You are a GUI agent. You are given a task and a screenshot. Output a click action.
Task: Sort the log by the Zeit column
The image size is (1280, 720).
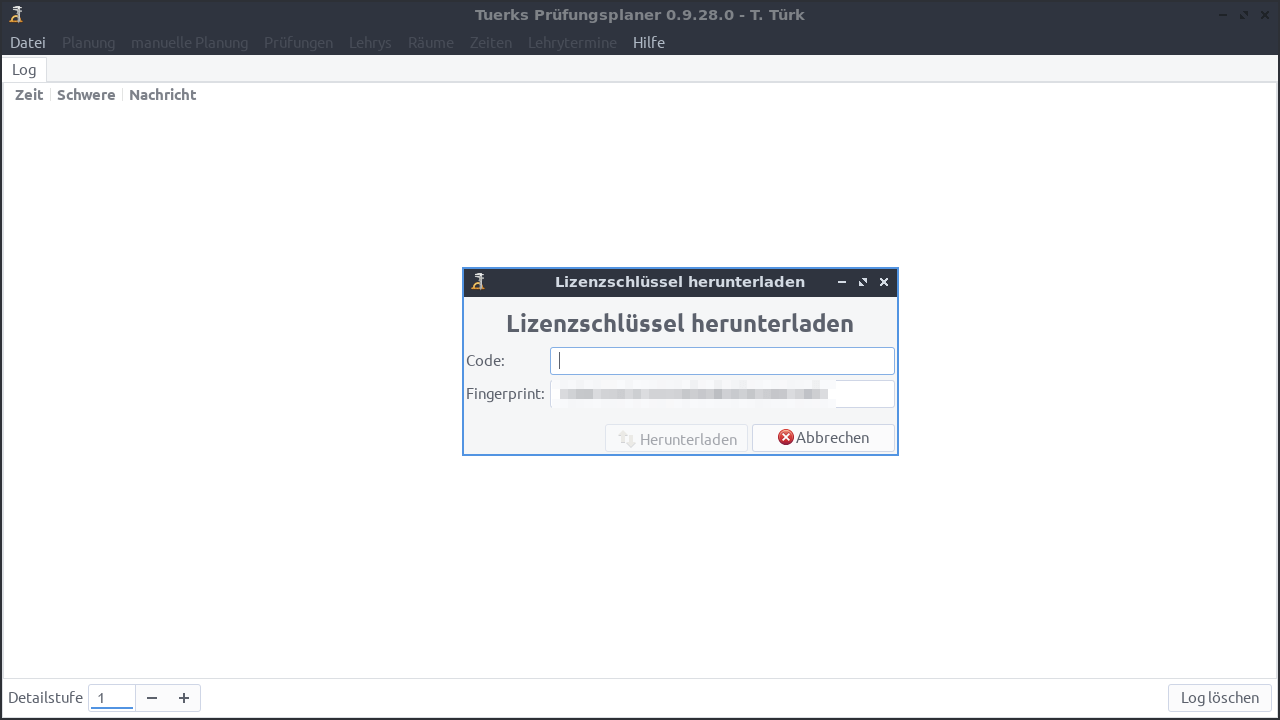point(28,94)
